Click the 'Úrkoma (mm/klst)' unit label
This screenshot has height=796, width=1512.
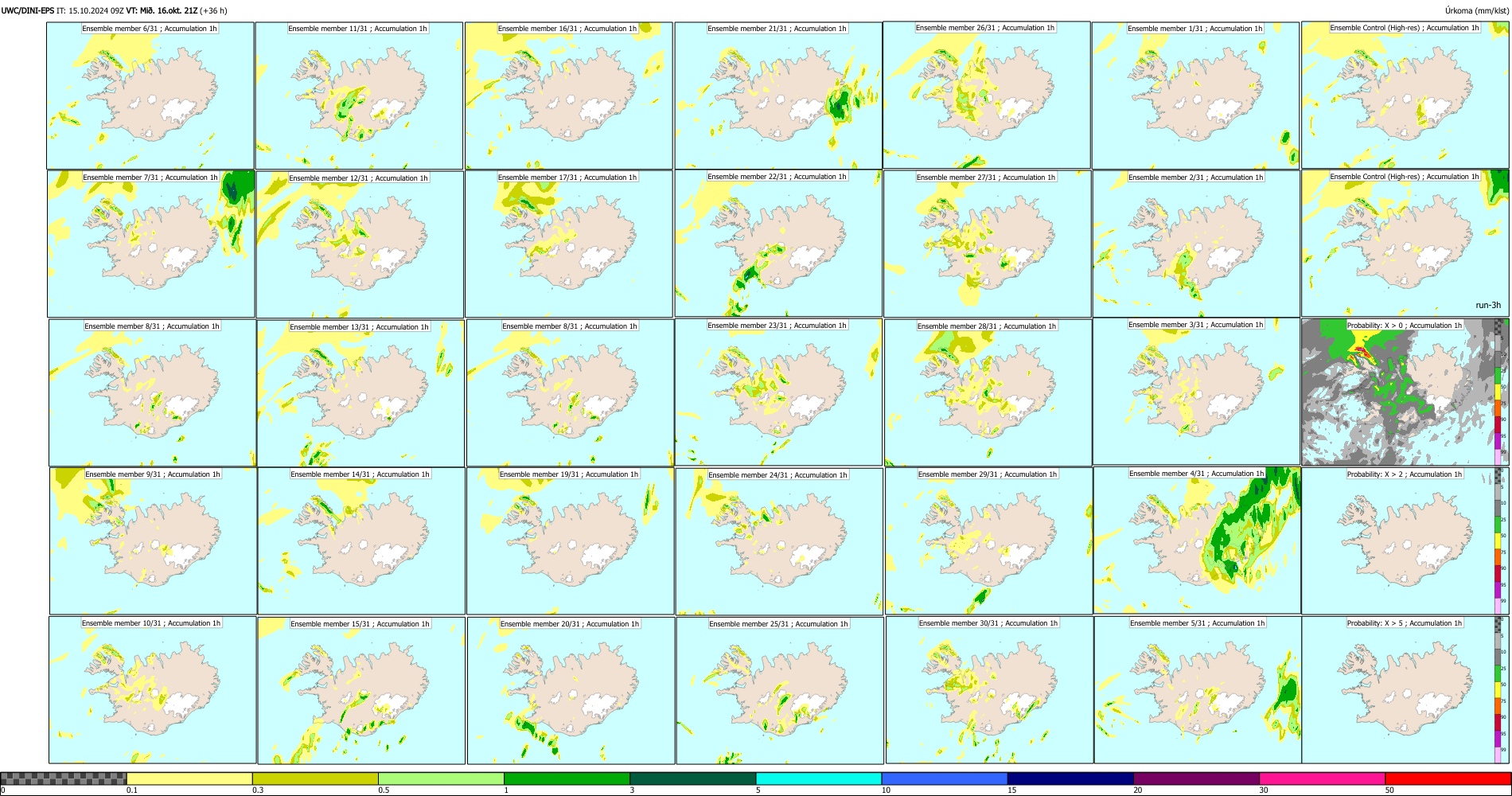(1476, 10)
